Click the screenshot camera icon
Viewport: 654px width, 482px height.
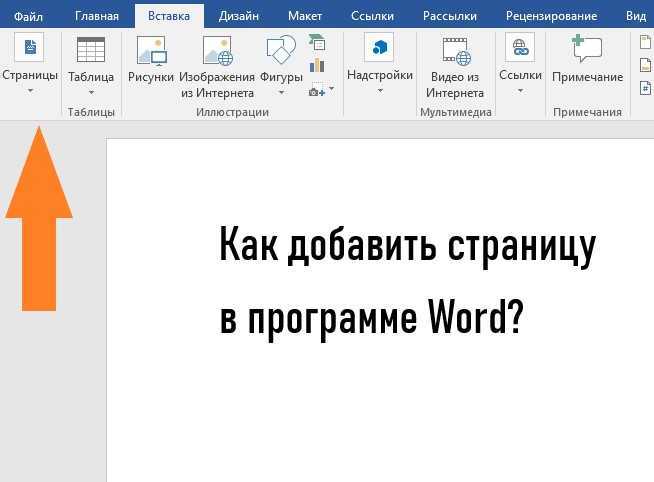tap(317, 92)
